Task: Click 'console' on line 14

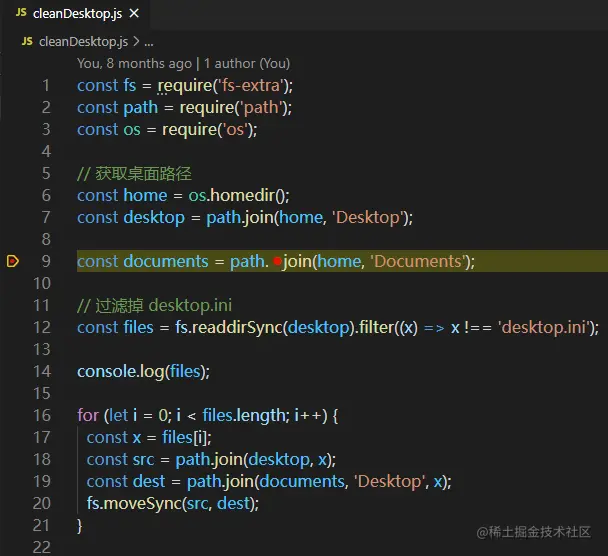Action: tap(106, 372)
